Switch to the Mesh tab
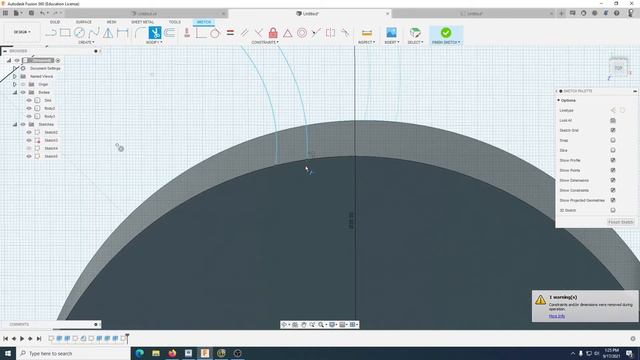 click(x=111, y=22)
